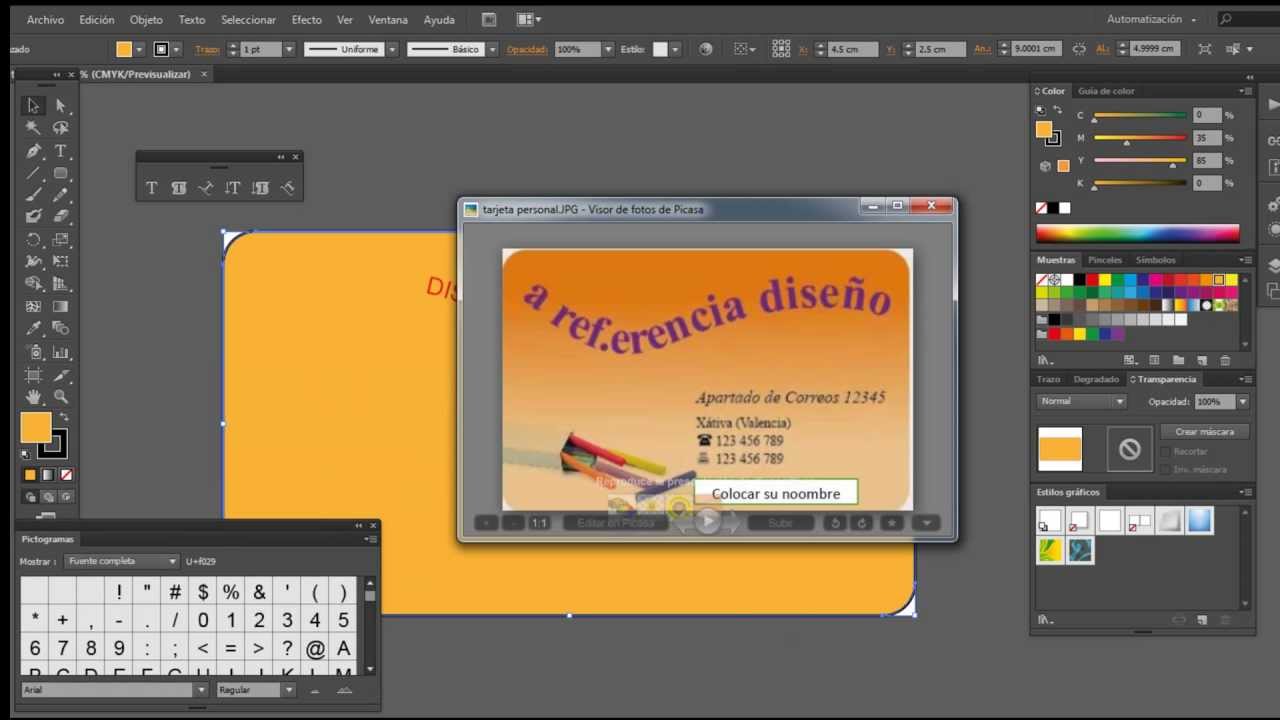Select Draw Inside drawing mode
This screenshot has width=1280, height=720.
[x=66, y=496]
